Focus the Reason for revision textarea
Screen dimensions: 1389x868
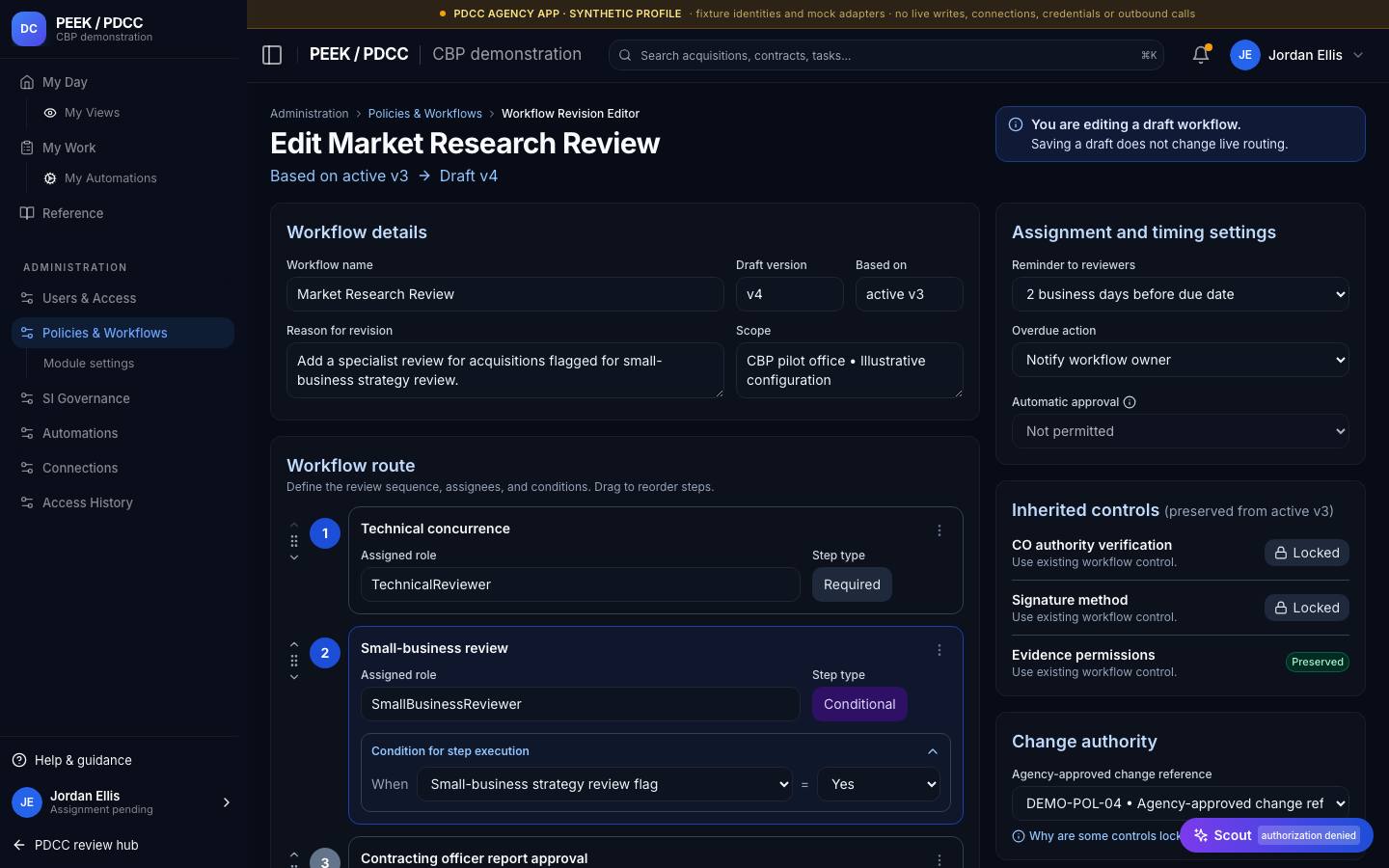(505, 370)
